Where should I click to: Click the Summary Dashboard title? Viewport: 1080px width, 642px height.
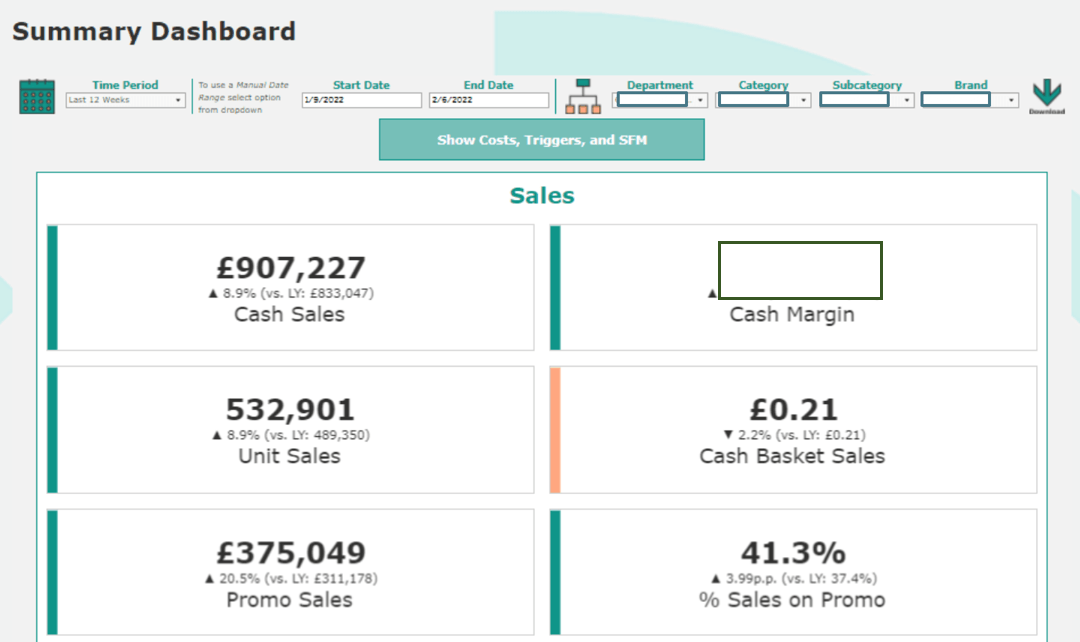point(154,32)
